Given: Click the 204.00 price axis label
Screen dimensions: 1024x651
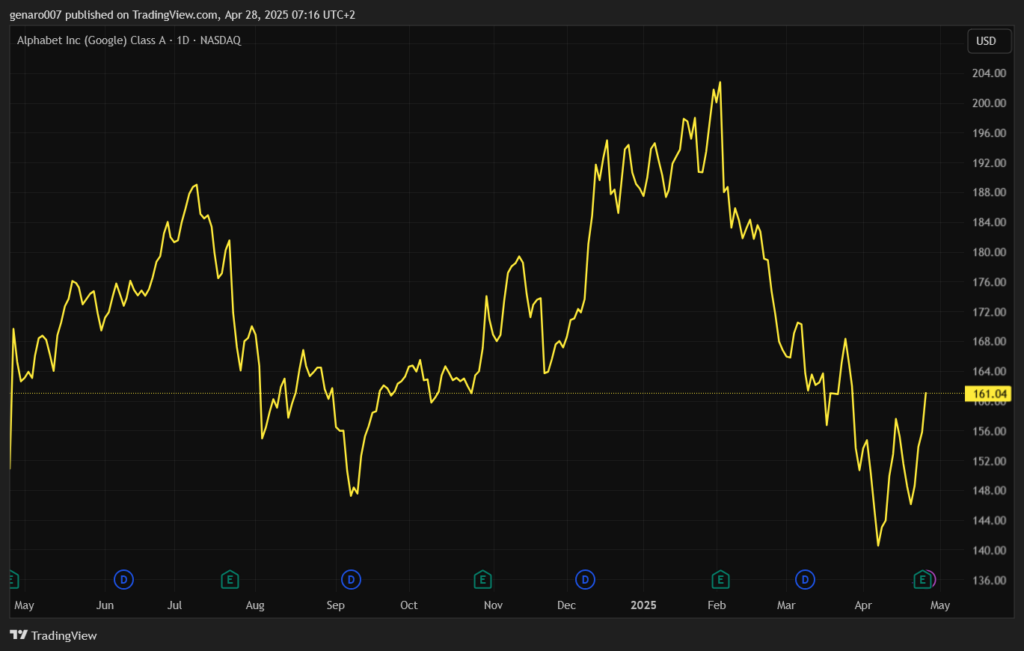Looking at the screenshot, I should click(x=987, y=74).
